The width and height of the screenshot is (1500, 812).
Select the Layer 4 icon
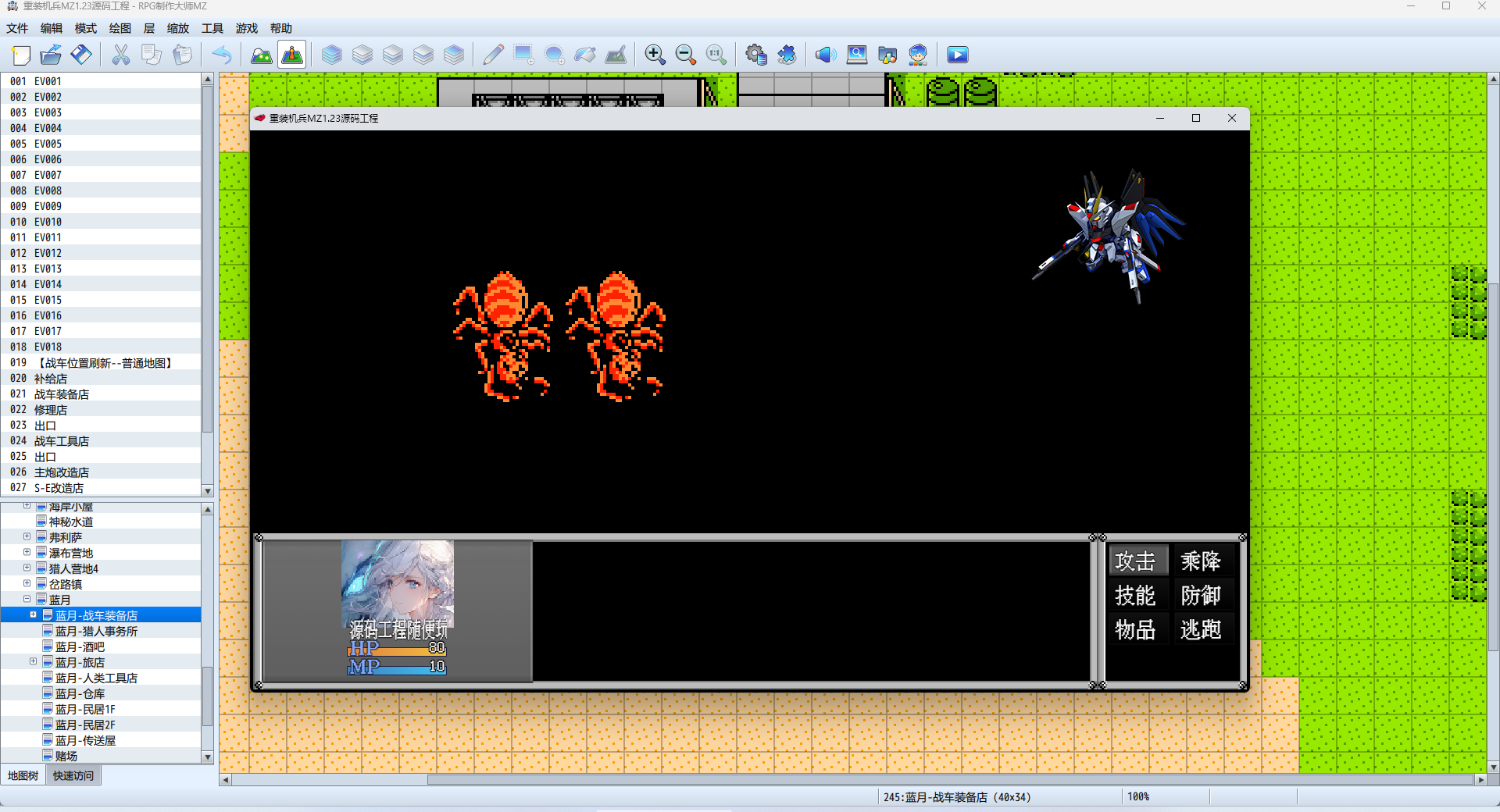454,55
